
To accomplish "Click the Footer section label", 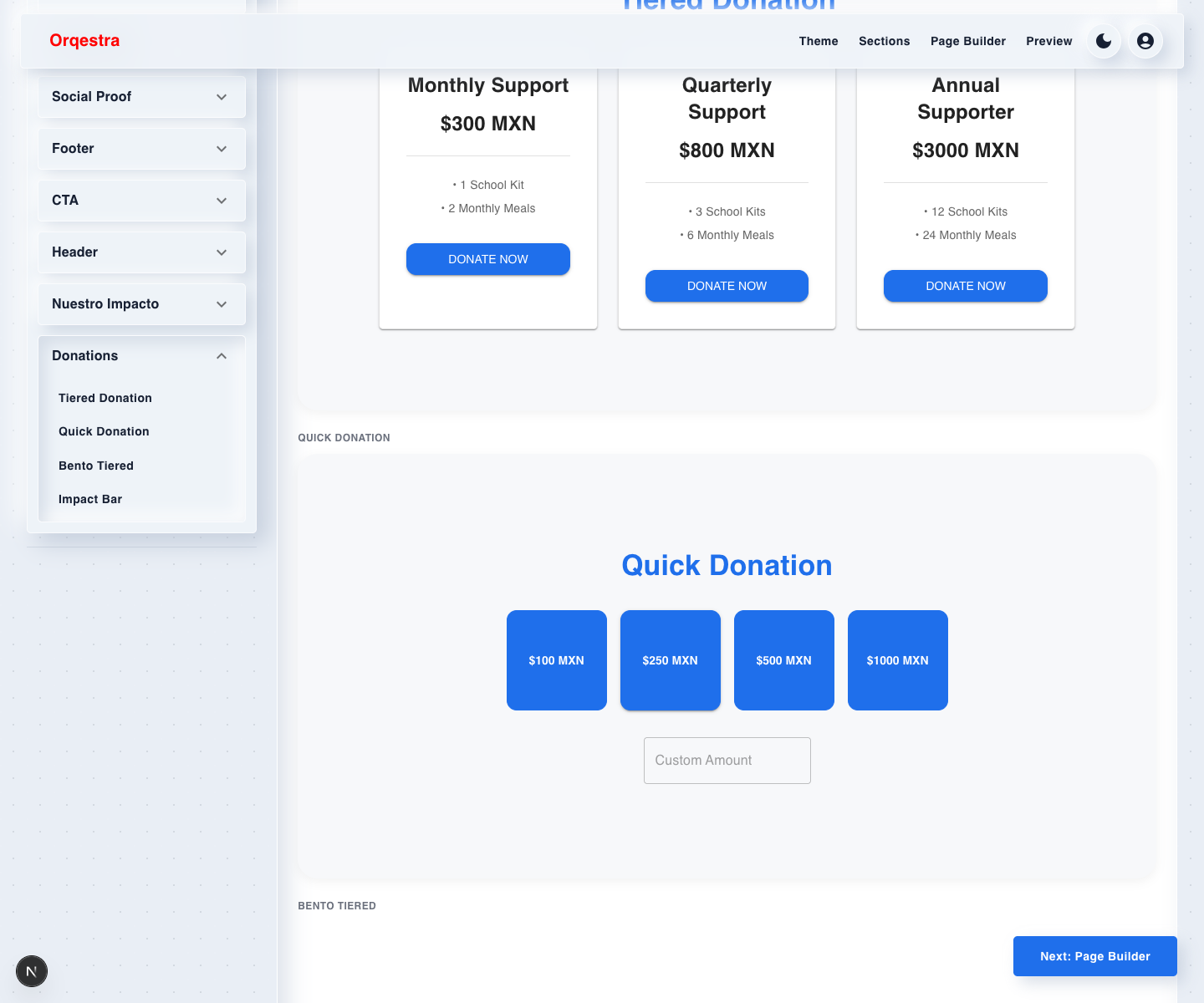I will click(73, 149).
